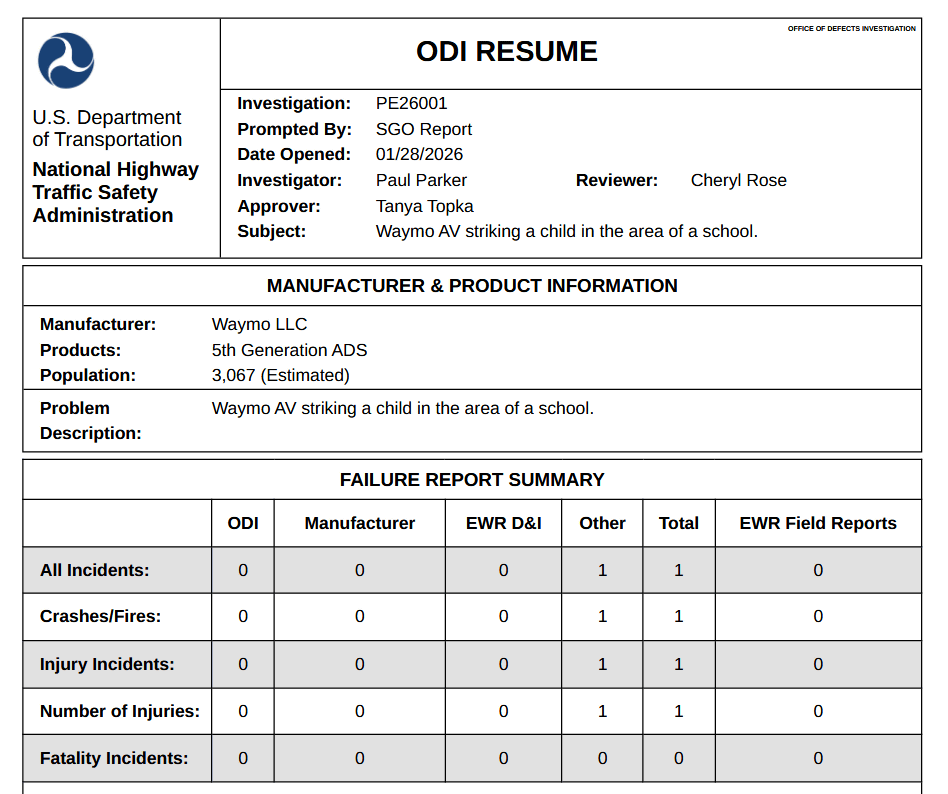Click reviewer name Cheryl Rose
Viewport: 948px width, 794px height.
pos(738,180)
